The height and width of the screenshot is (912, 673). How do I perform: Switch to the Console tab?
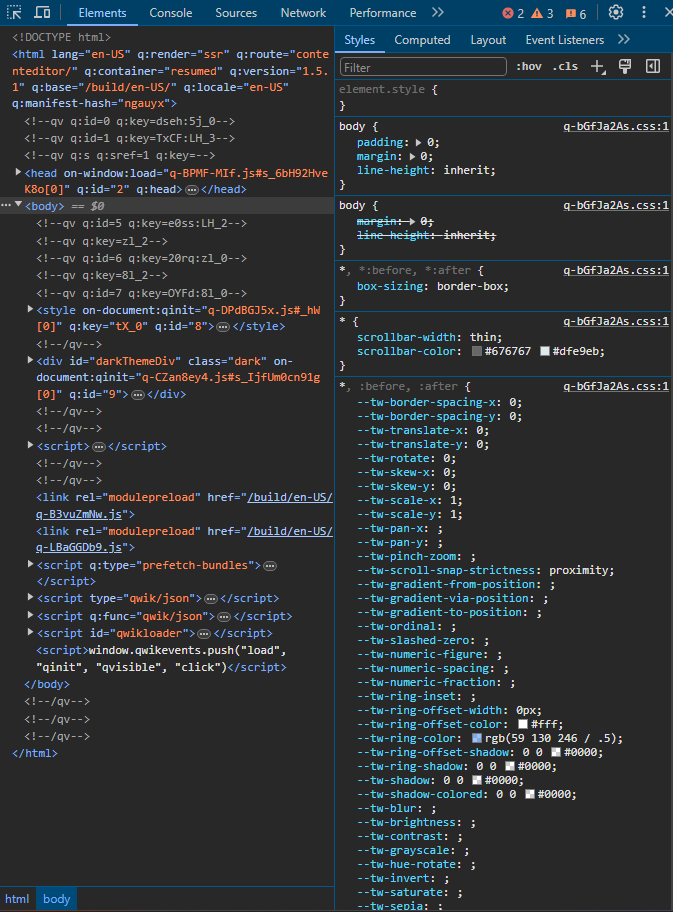(x=170, y=13)
